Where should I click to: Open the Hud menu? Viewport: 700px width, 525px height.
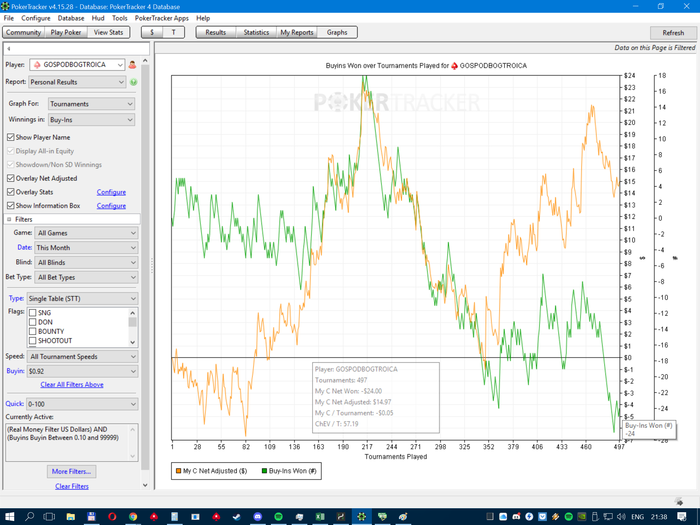click(x=98, y=18)
